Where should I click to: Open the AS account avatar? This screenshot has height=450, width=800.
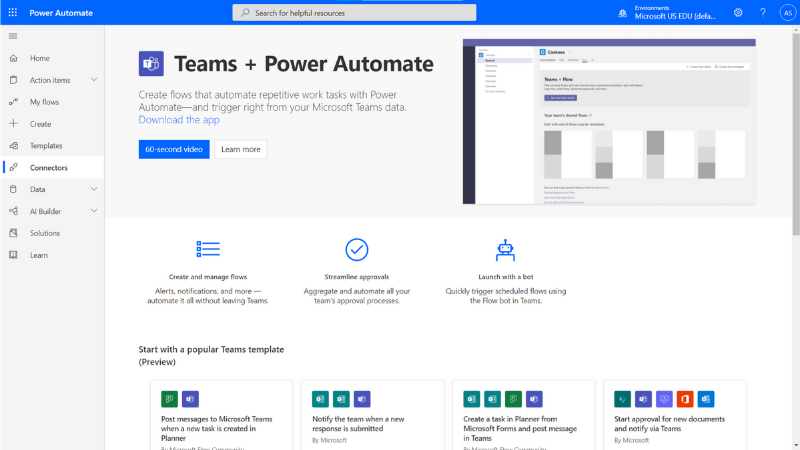tap(788, 13)
